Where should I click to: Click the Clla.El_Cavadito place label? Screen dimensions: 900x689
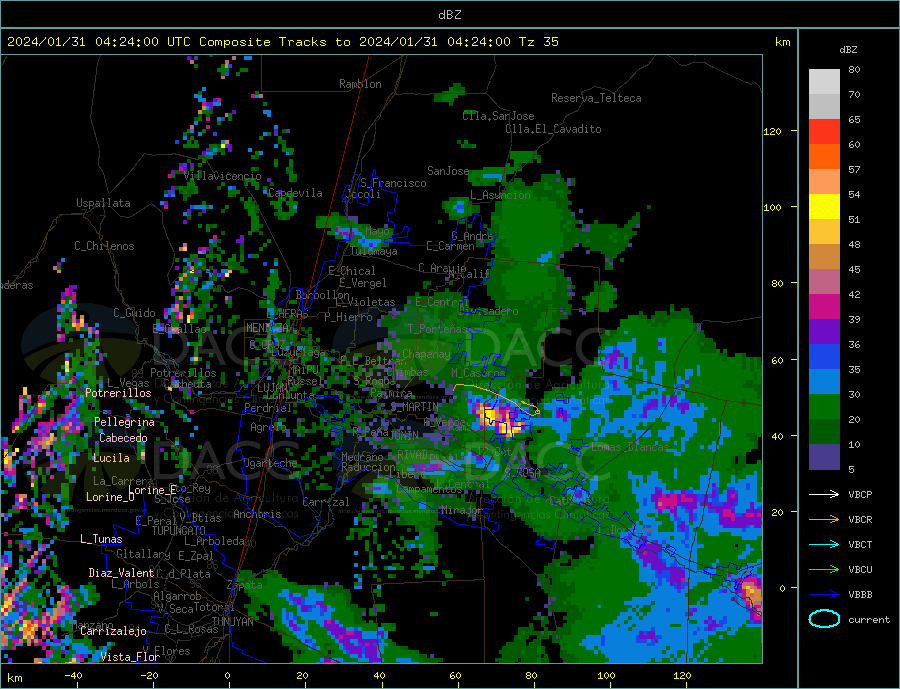click(x=553, y=129)
